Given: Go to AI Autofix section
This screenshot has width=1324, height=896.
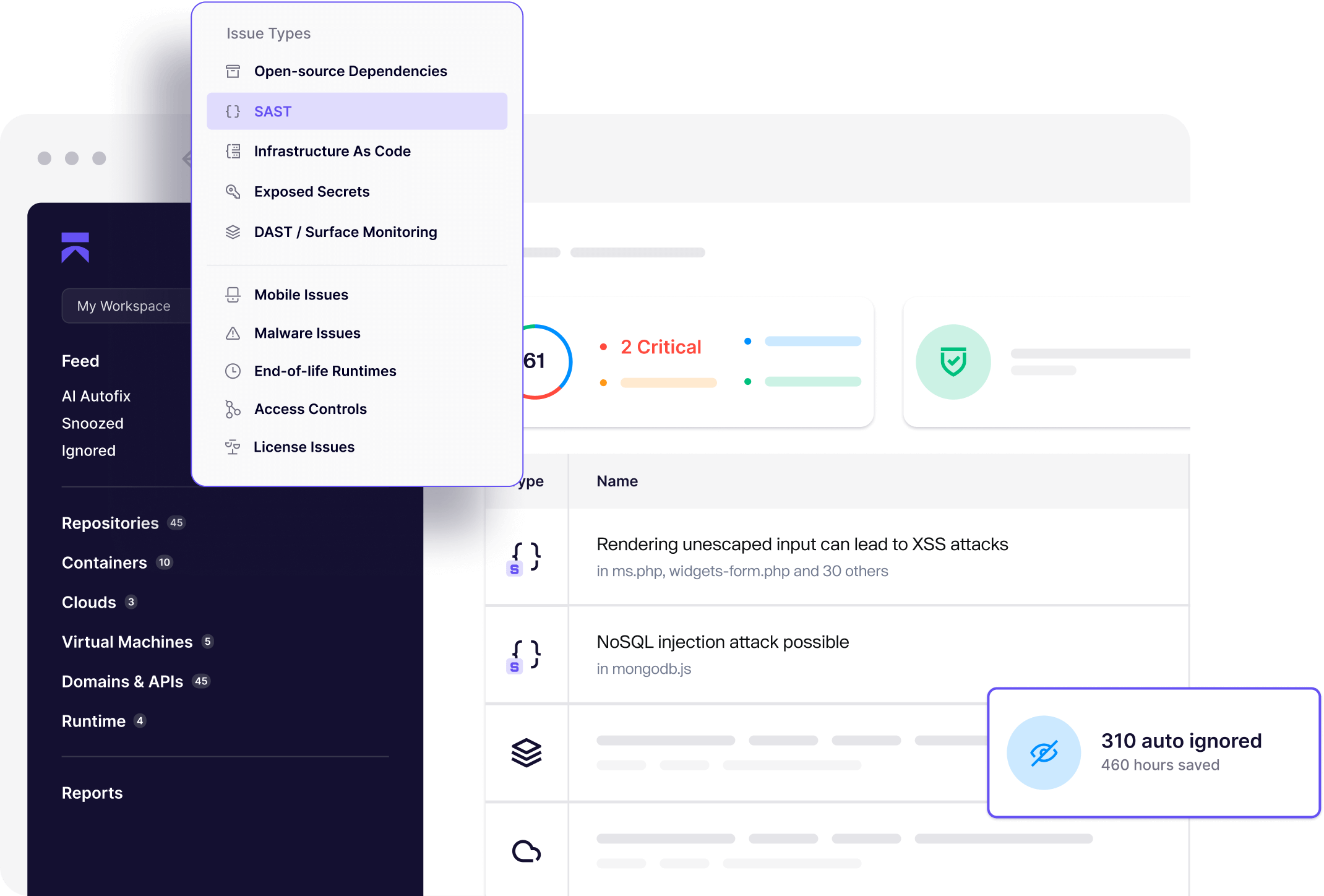Looking at the screenshot, I should [97, 396].
